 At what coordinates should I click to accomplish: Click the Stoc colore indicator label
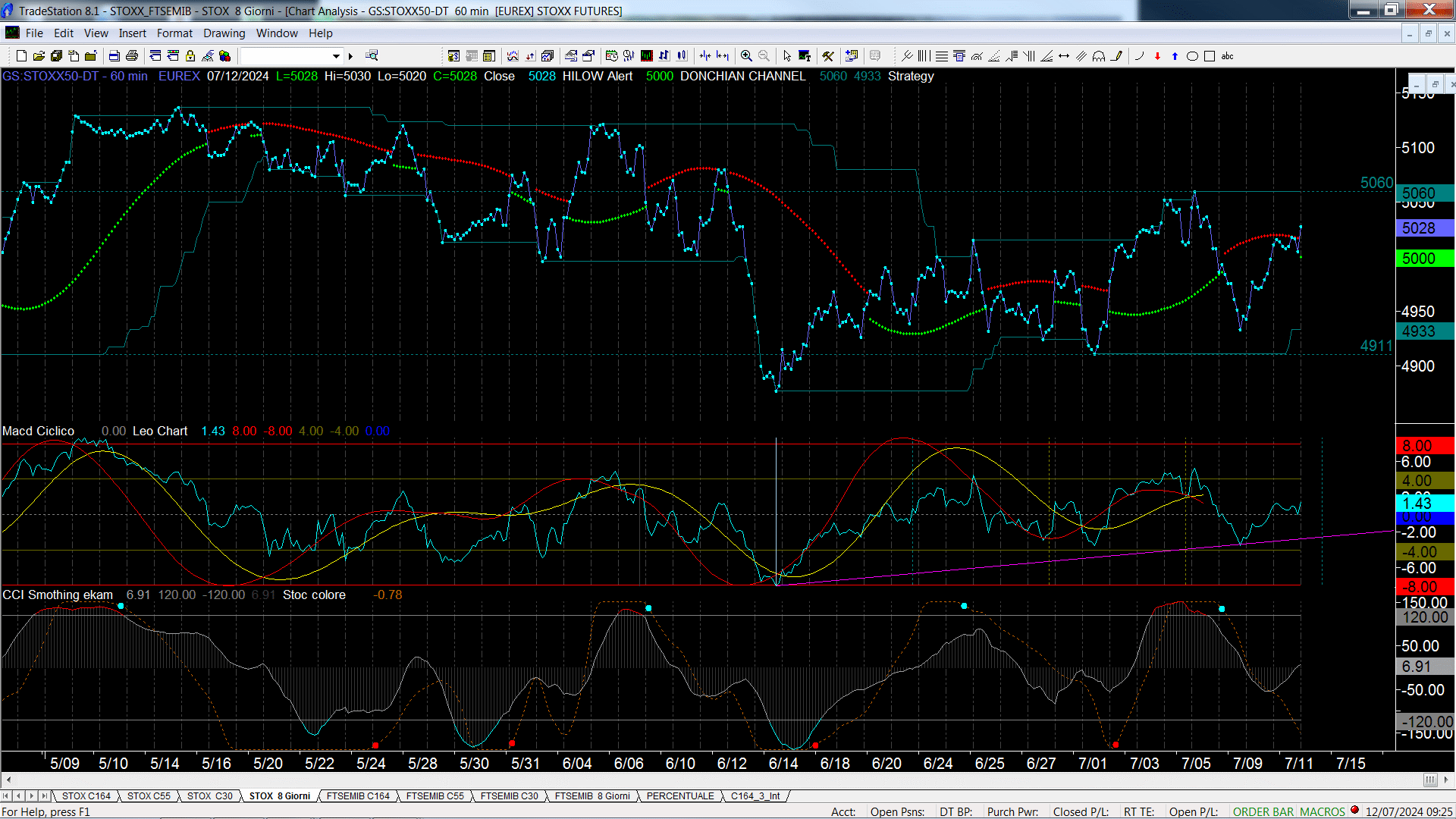pos(314,595)
